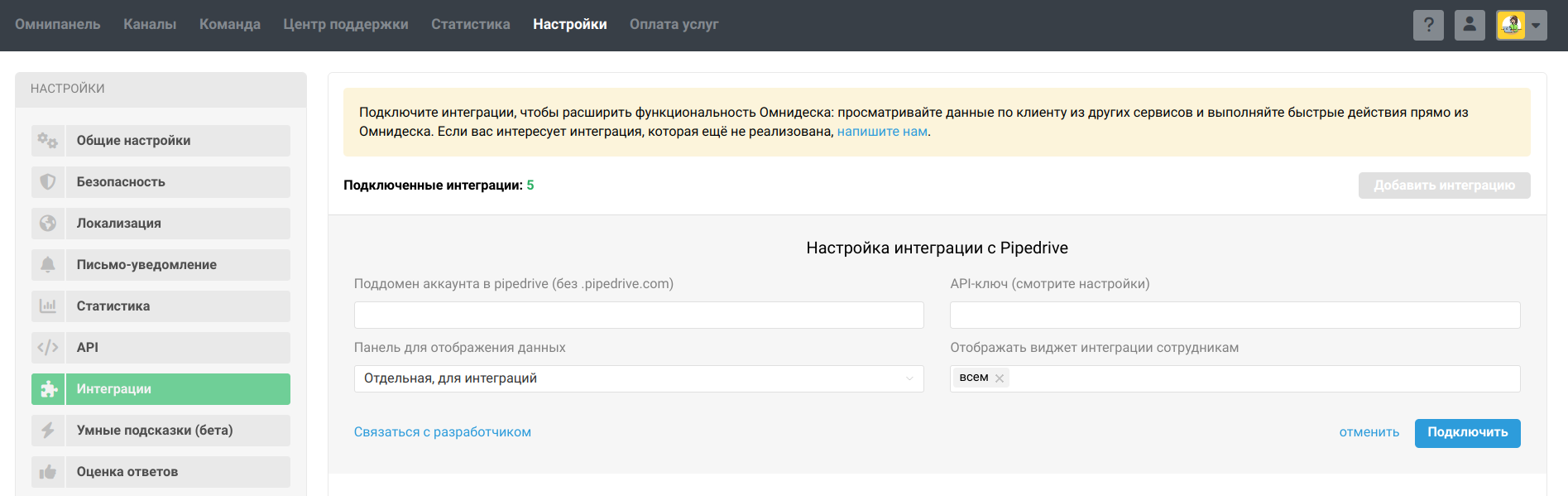Click the bar chart icon for Статистика
The image size is (1568, 496).
[x=48, y=306]
